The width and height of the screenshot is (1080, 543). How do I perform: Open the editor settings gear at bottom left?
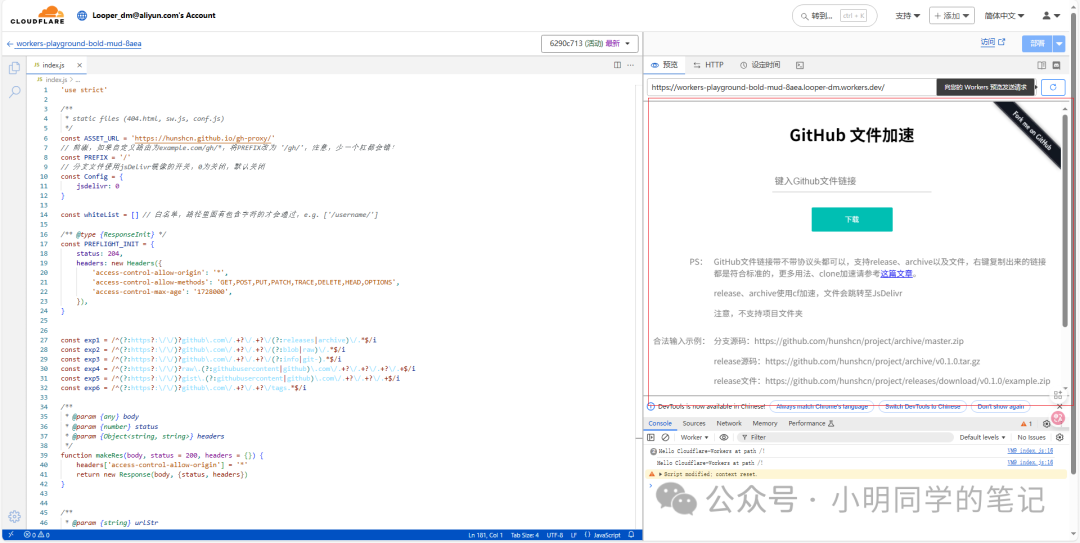pyautogui.click(x=14, y=516)
